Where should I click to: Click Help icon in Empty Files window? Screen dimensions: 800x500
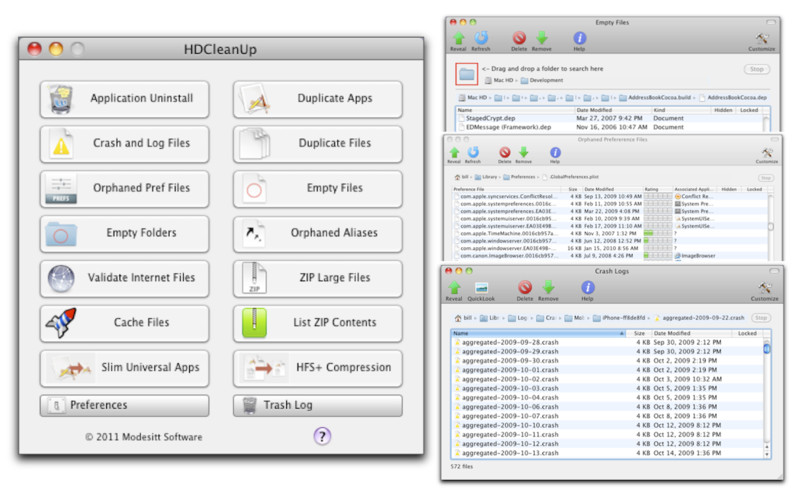pyautogui.click(x=579, y=40)
